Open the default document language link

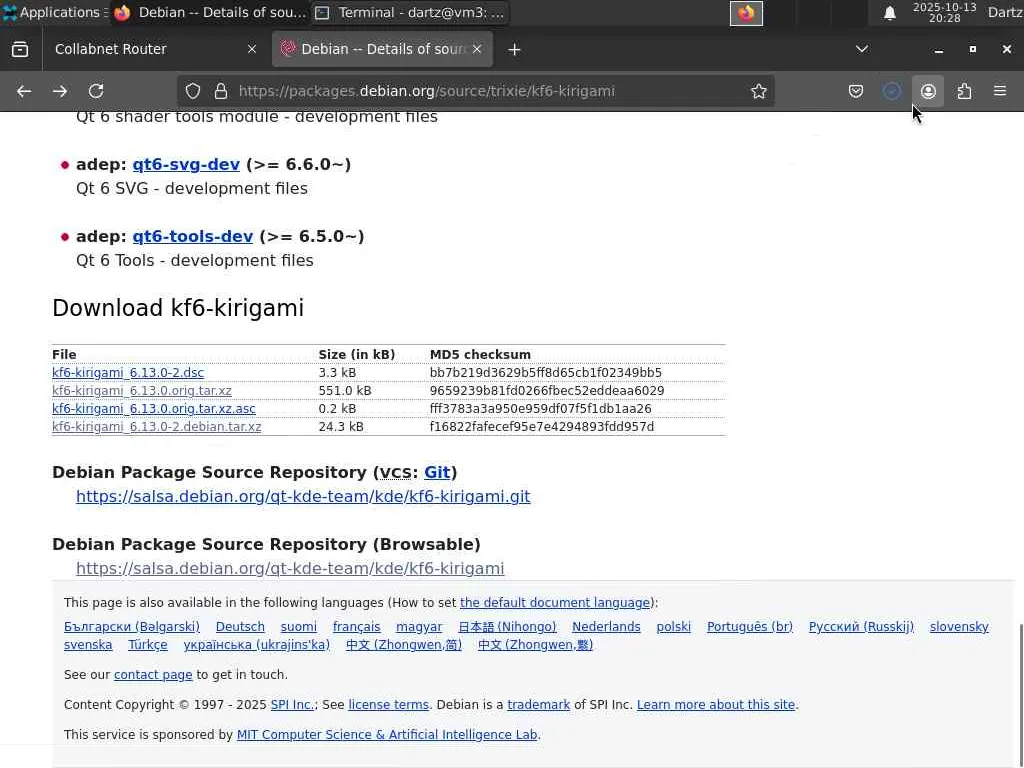[x=554, y=603]
